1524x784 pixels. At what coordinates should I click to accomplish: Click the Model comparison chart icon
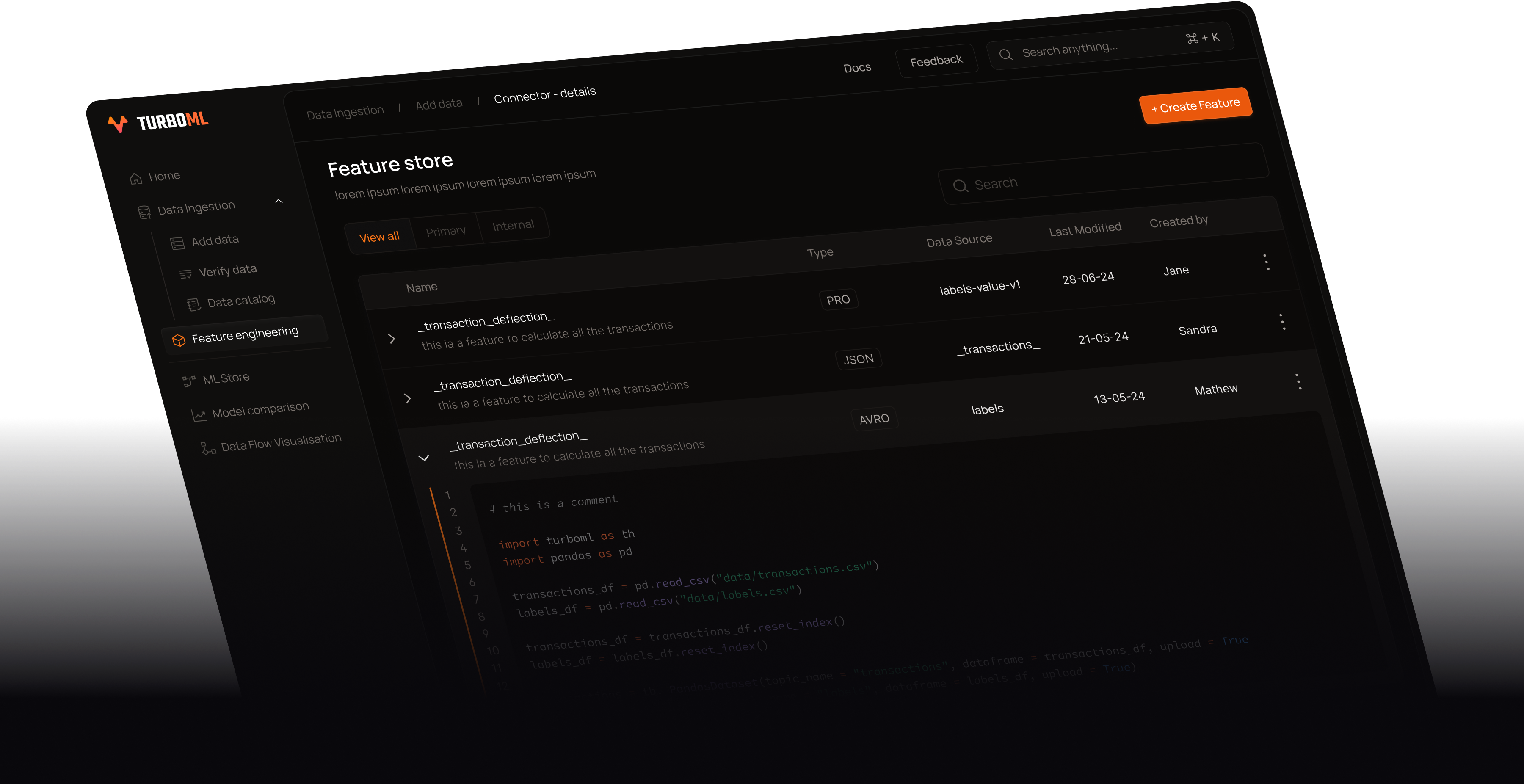point(199,415)
